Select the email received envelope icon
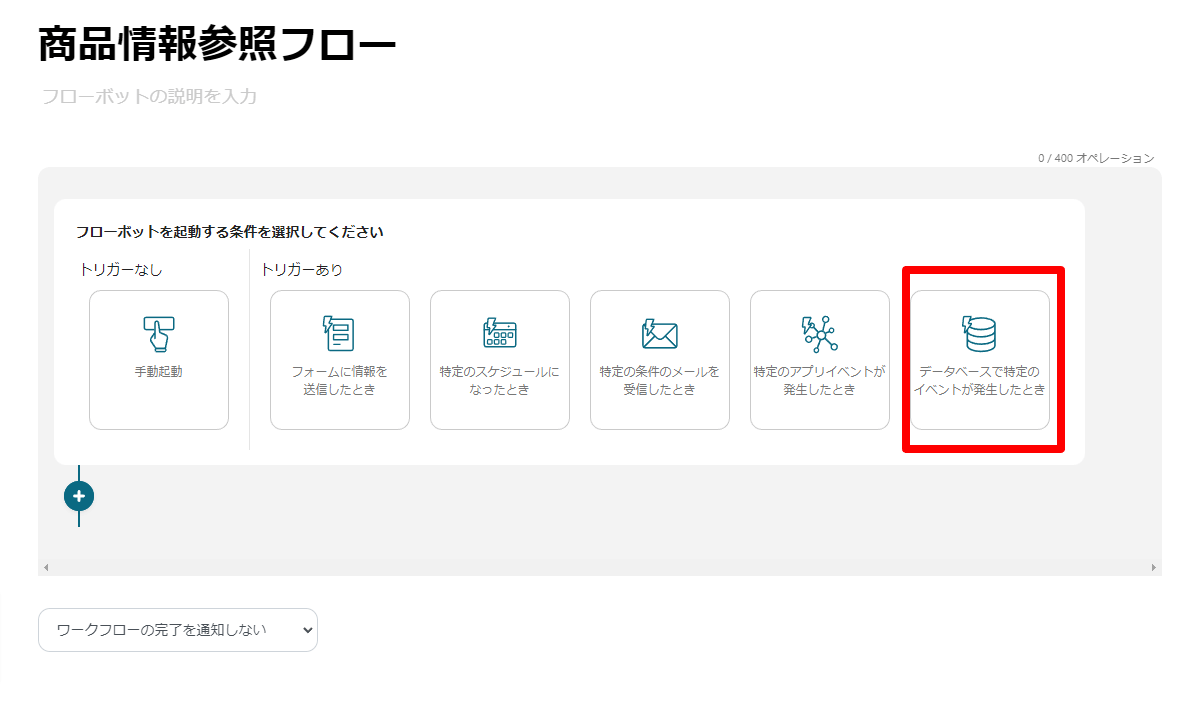The height and width of the screenshot is (701, 1201). [x=659, y=334]
